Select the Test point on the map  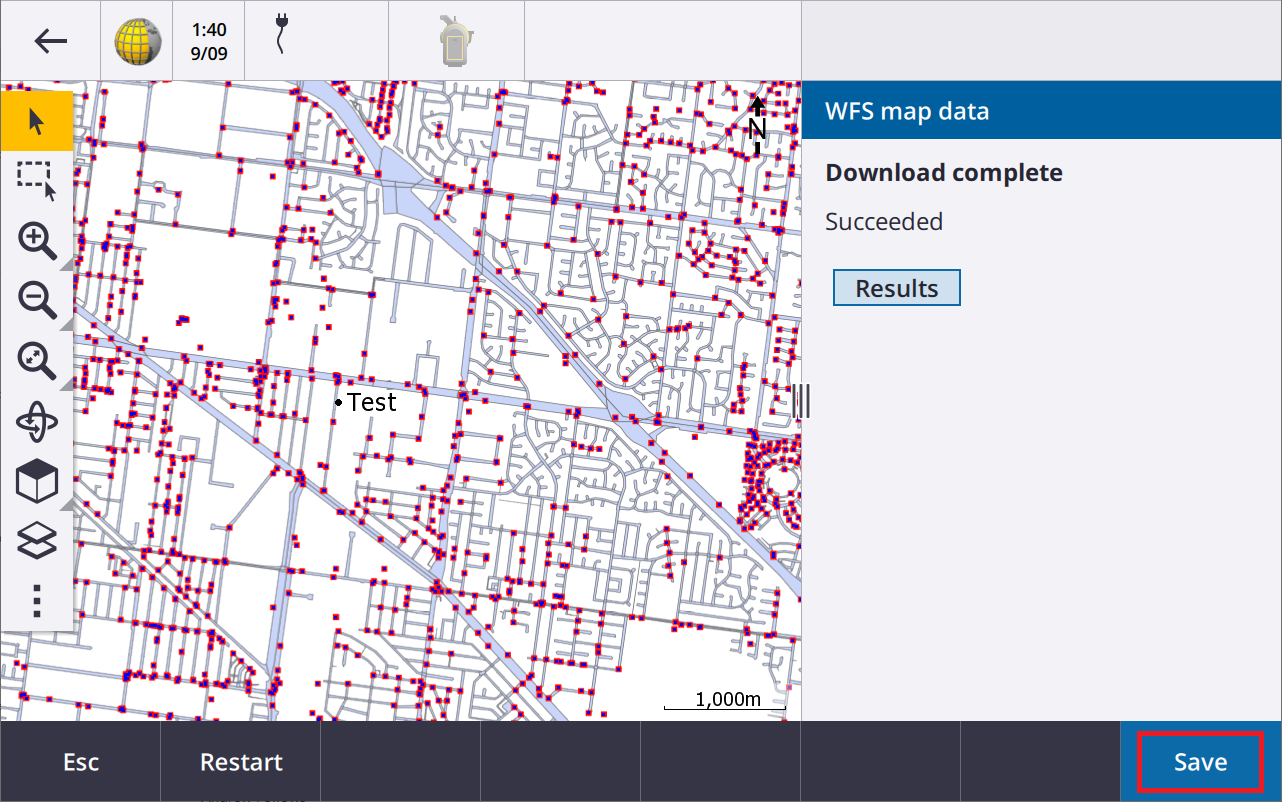[340, 403]
